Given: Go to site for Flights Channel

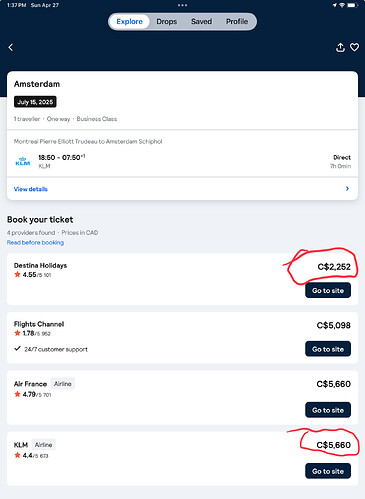Looking at the screenshot, I should 328,349.
